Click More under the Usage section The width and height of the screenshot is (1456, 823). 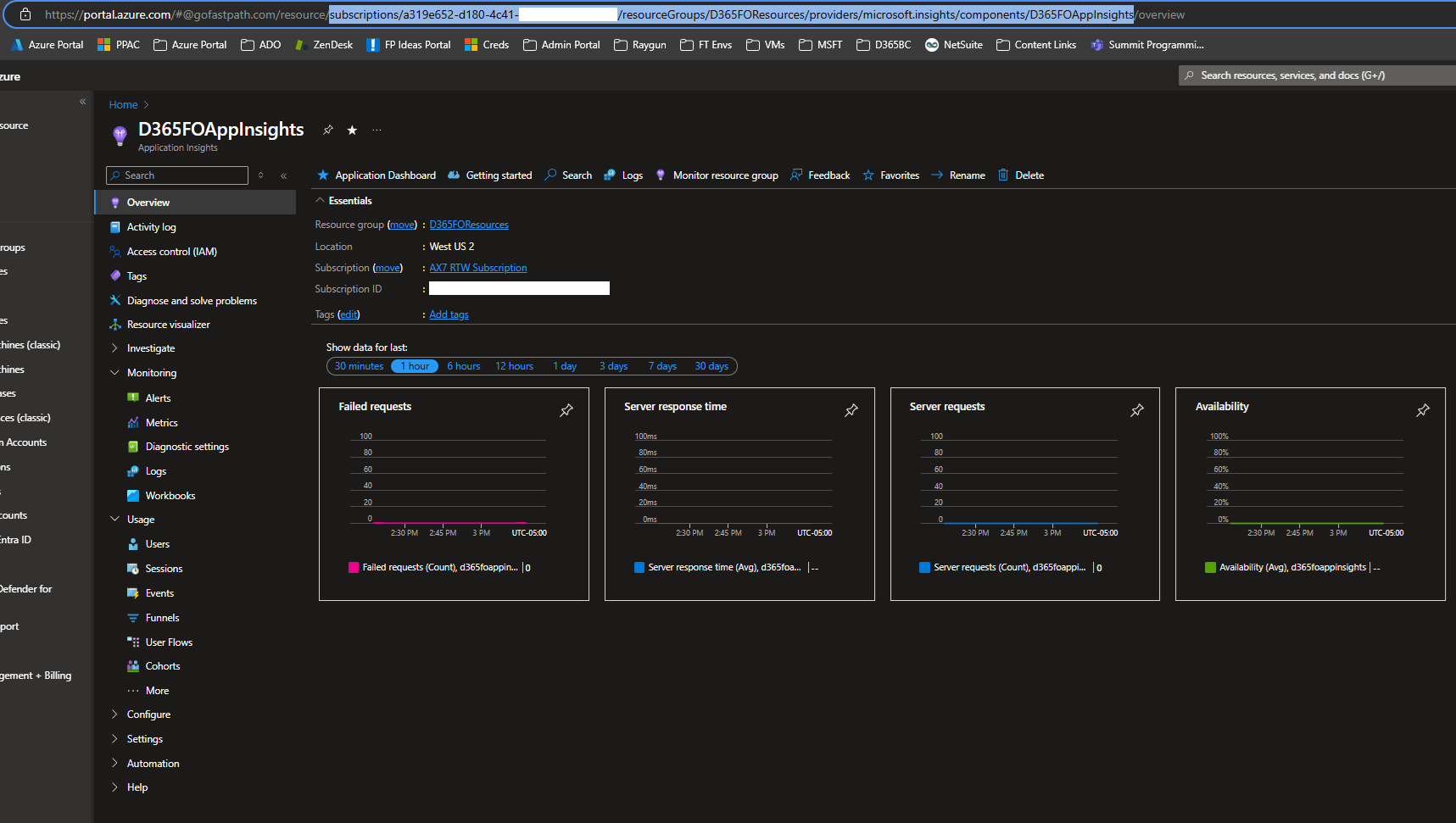(157, 691)
